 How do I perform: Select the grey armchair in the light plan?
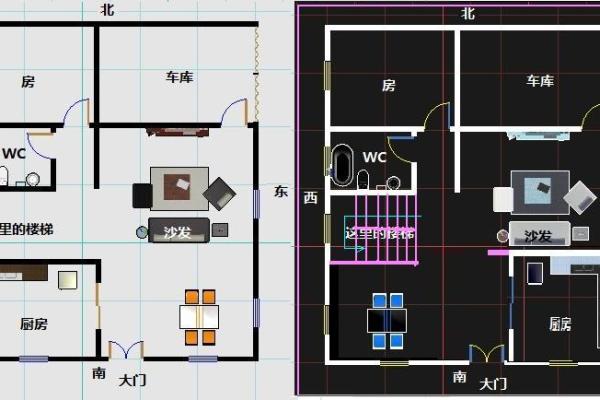(219, 192)
